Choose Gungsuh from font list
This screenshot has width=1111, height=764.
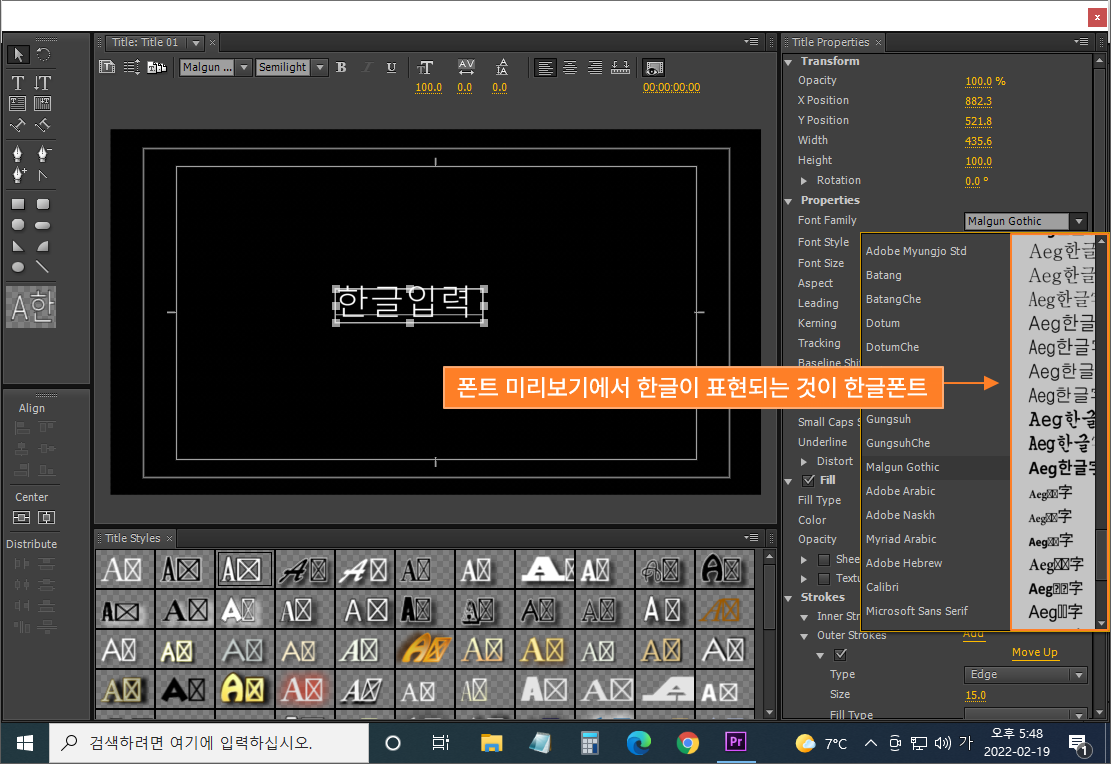click(x=935, y=419)
